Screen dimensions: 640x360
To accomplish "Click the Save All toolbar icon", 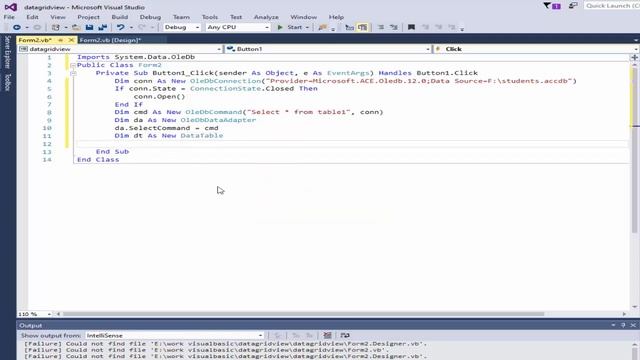I will click(102, 27).
